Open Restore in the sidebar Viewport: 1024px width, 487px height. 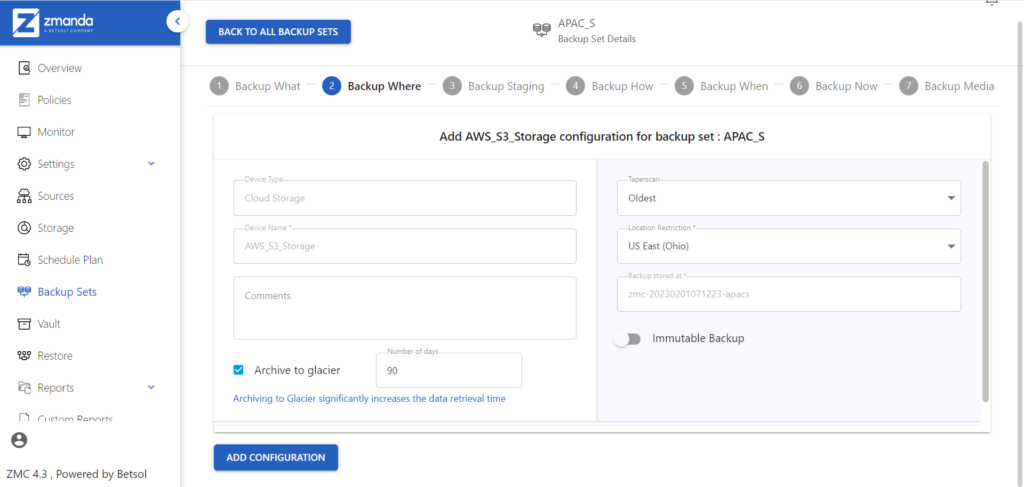point(55,356)
